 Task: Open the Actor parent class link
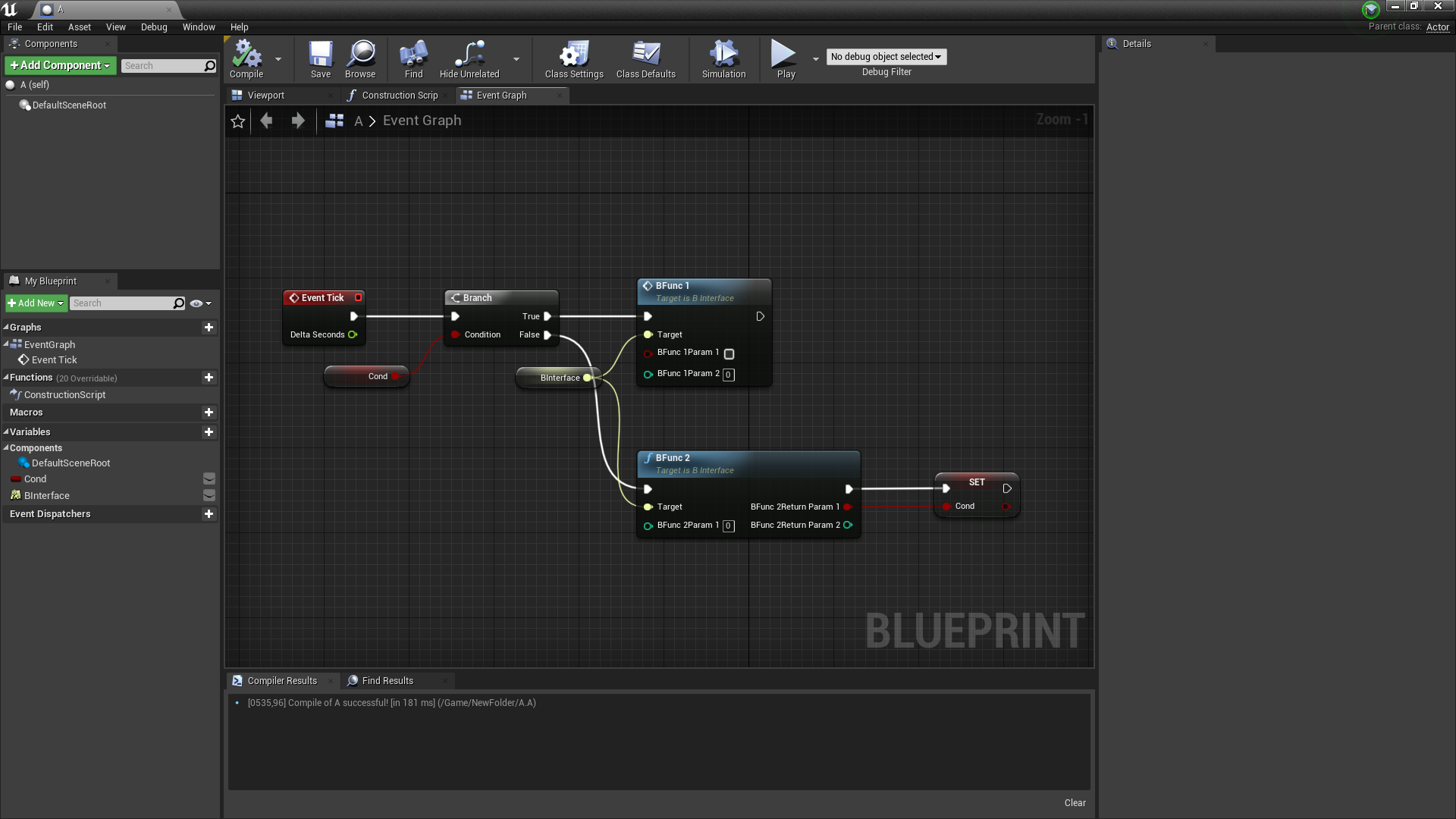(1437, 27)
